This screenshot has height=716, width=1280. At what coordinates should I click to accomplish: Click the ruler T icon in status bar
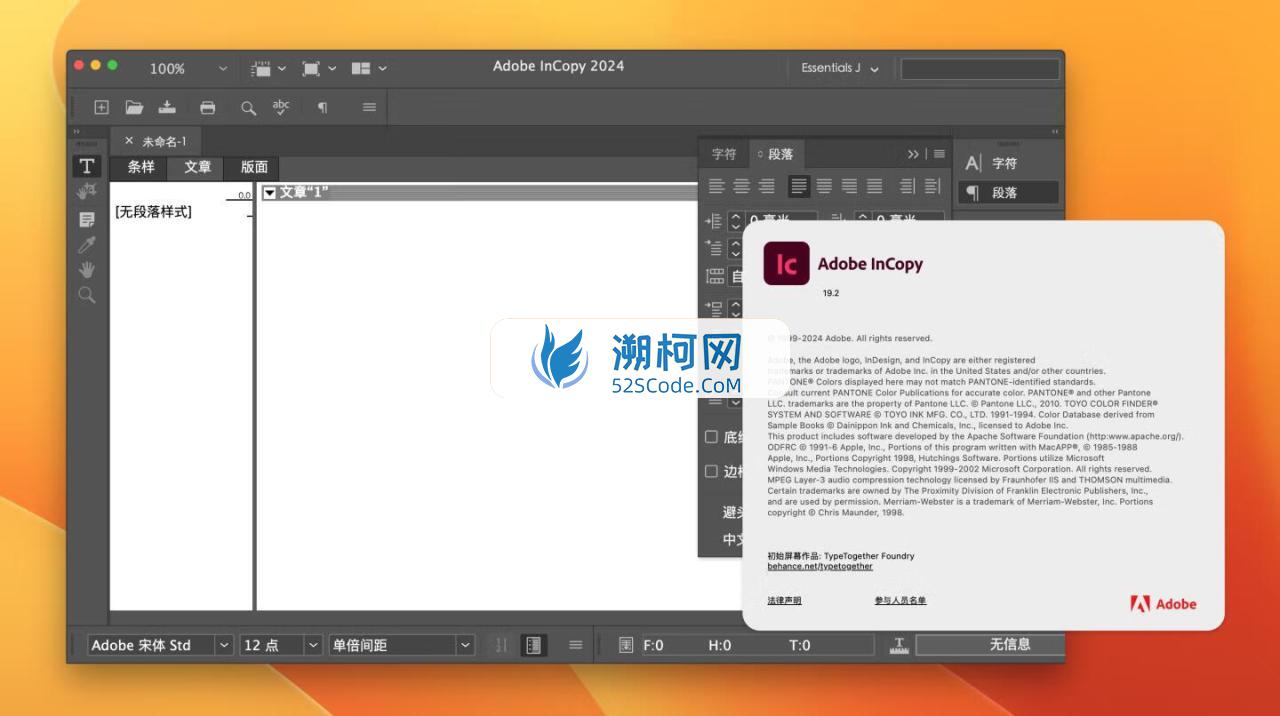[898, 645]
